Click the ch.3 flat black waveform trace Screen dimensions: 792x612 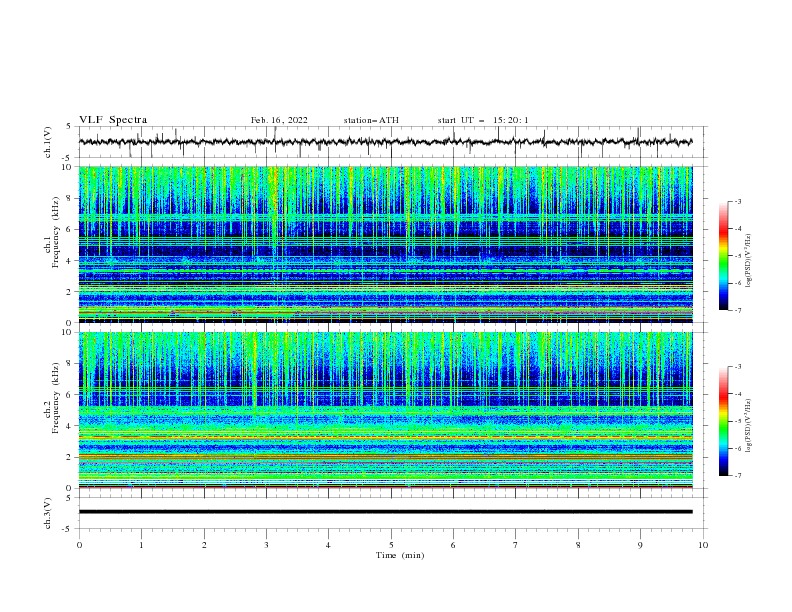tap(385, 512)
